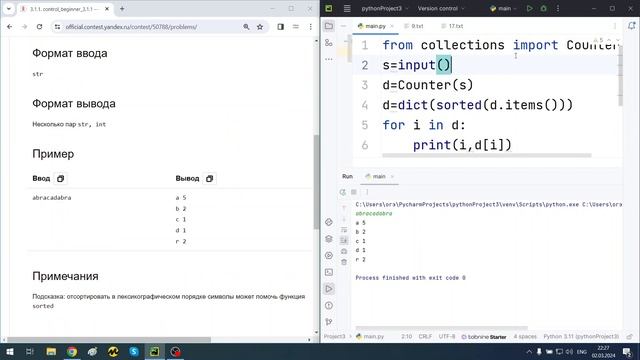Change CRLF line separator in status bar
Screen dimensions: 640x360
425,337
